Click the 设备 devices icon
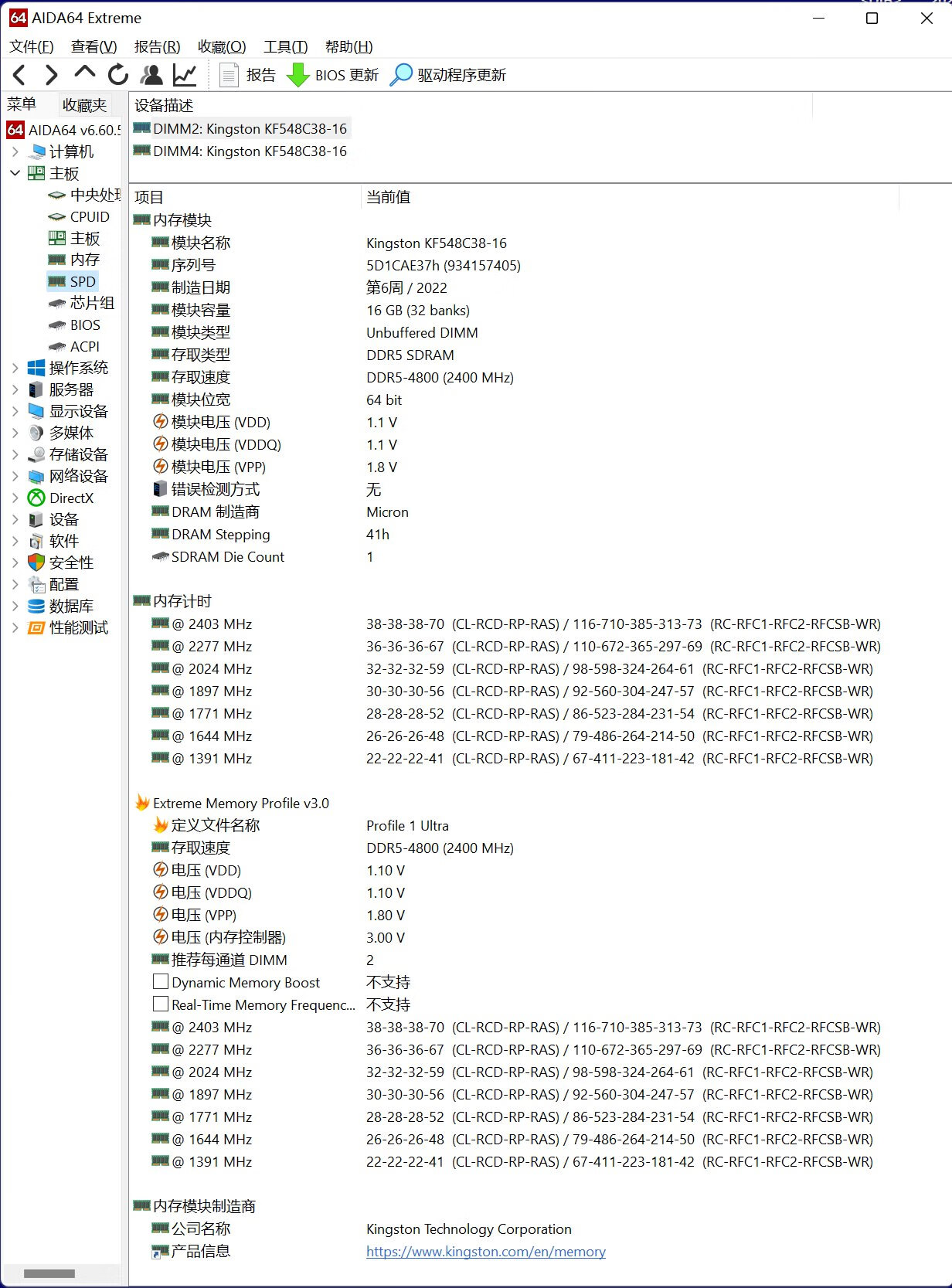952x1288 pixels. 36,519
